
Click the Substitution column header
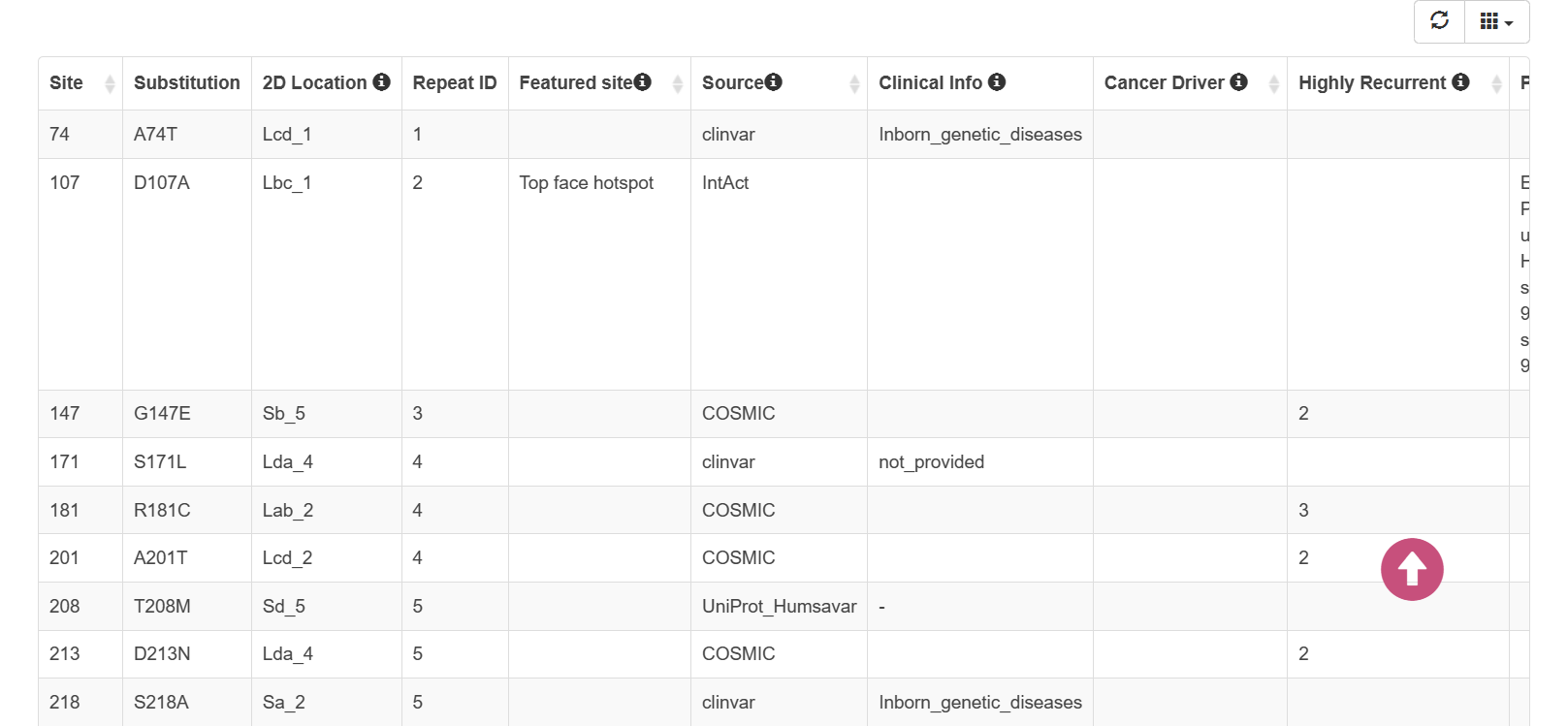(x=187, y=83)
